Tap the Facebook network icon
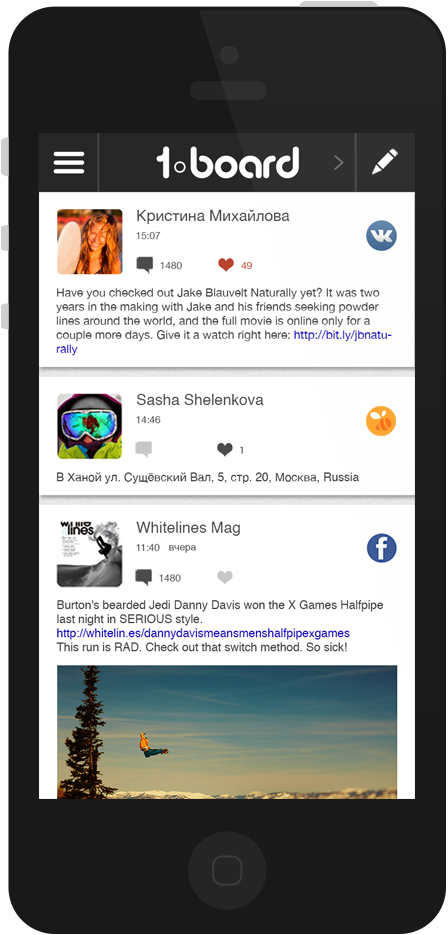448x935 pixels. (381, 548)
